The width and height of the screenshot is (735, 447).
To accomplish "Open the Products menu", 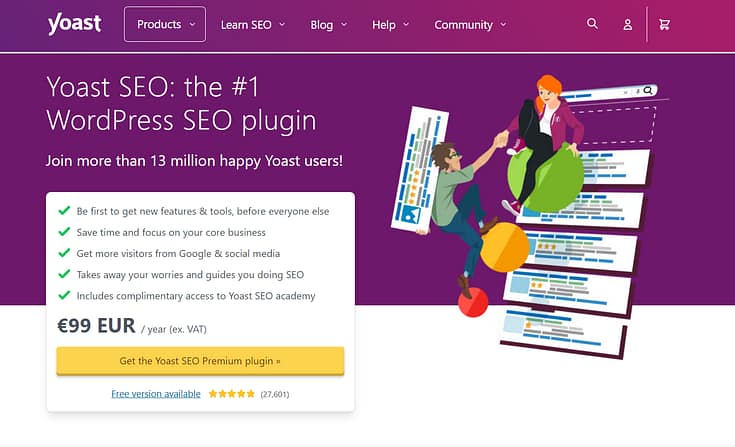I will [x=165, y=24].
